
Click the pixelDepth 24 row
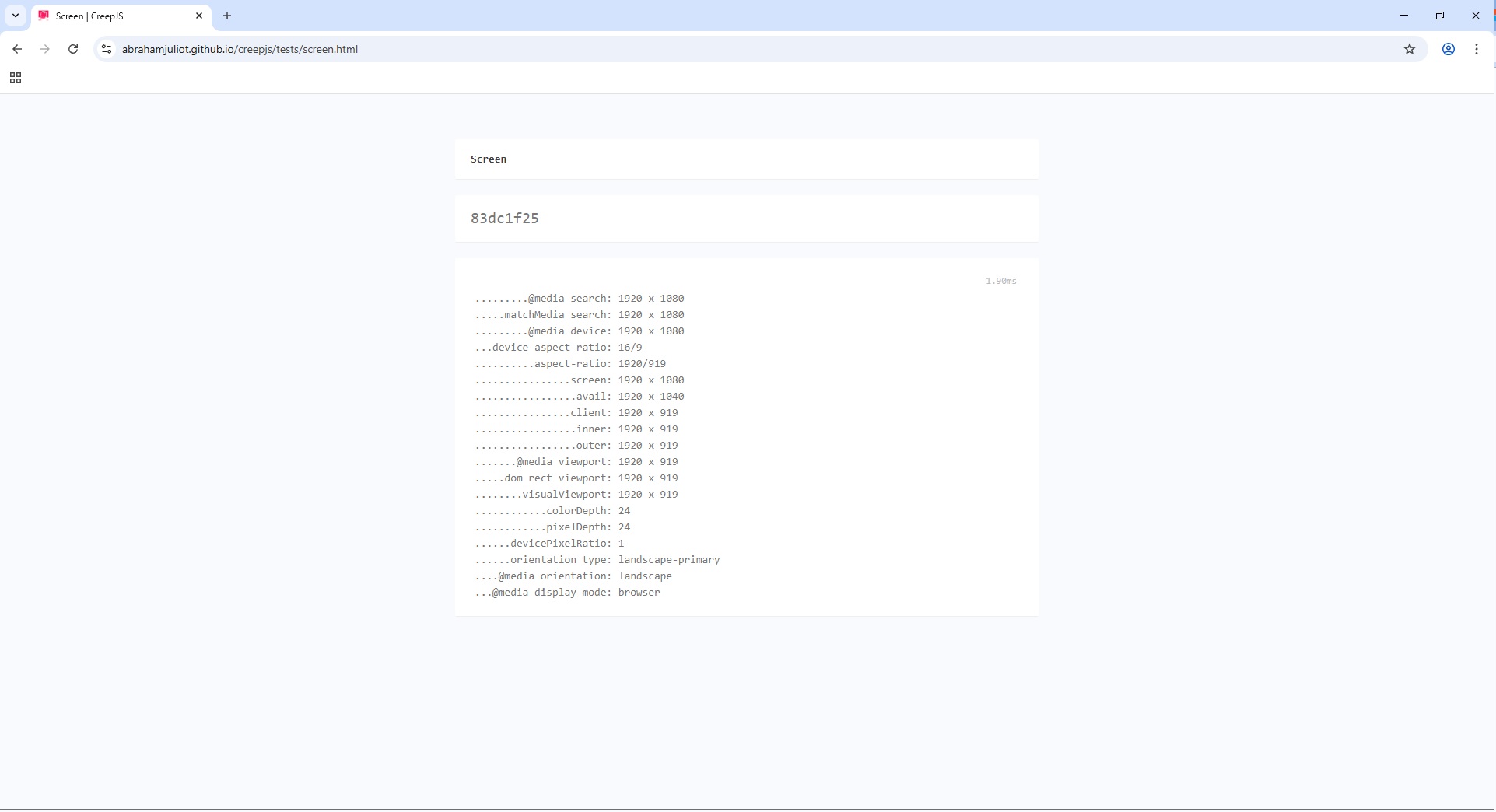(552, 527)
